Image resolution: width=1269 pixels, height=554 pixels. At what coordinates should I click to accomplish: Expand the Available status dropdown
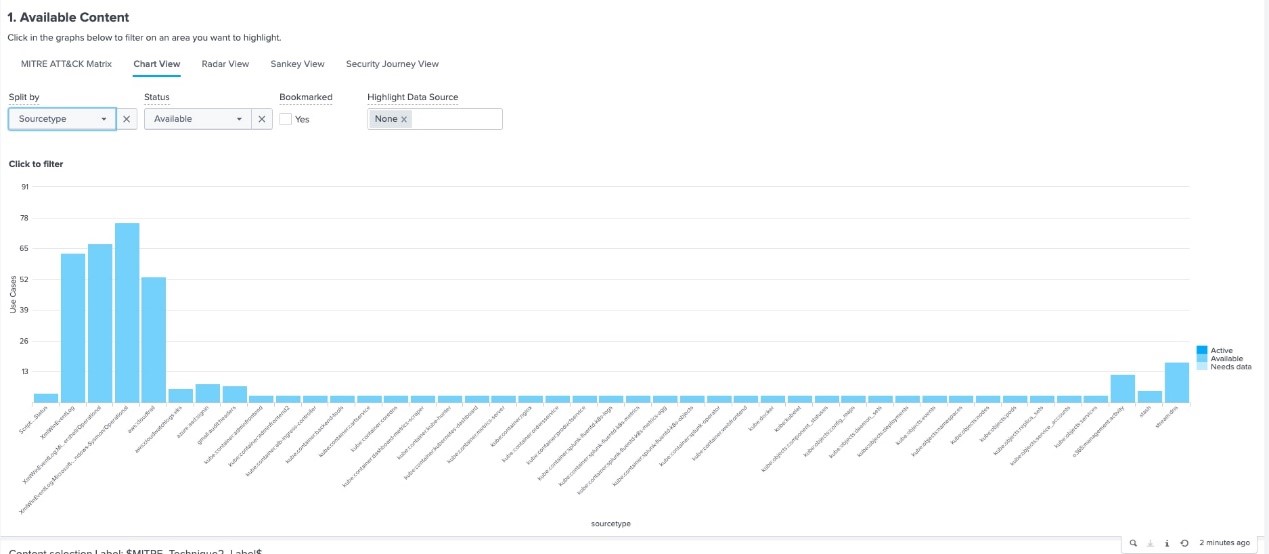197,119
